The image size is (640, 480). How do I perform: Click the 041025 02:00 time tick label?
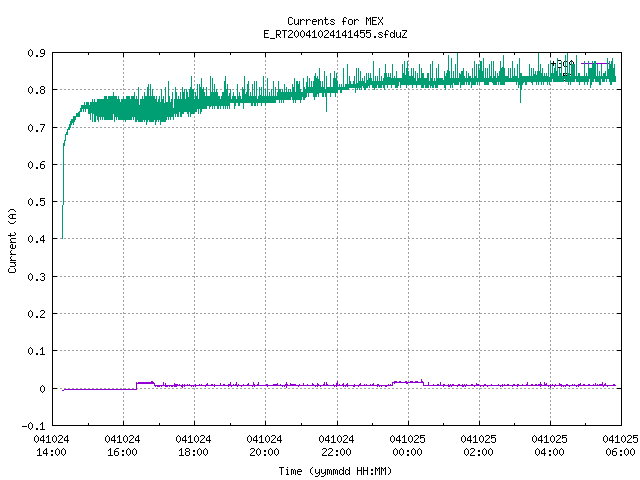(478, 446)
